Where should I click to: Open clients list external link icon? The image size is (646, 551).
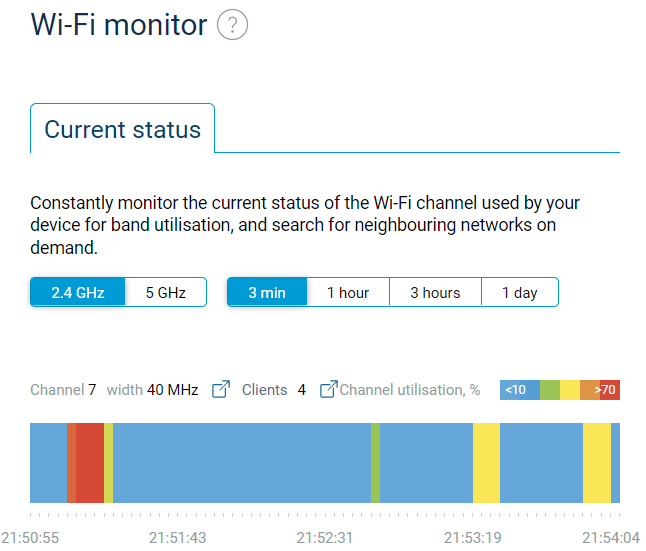pos(328,389)
